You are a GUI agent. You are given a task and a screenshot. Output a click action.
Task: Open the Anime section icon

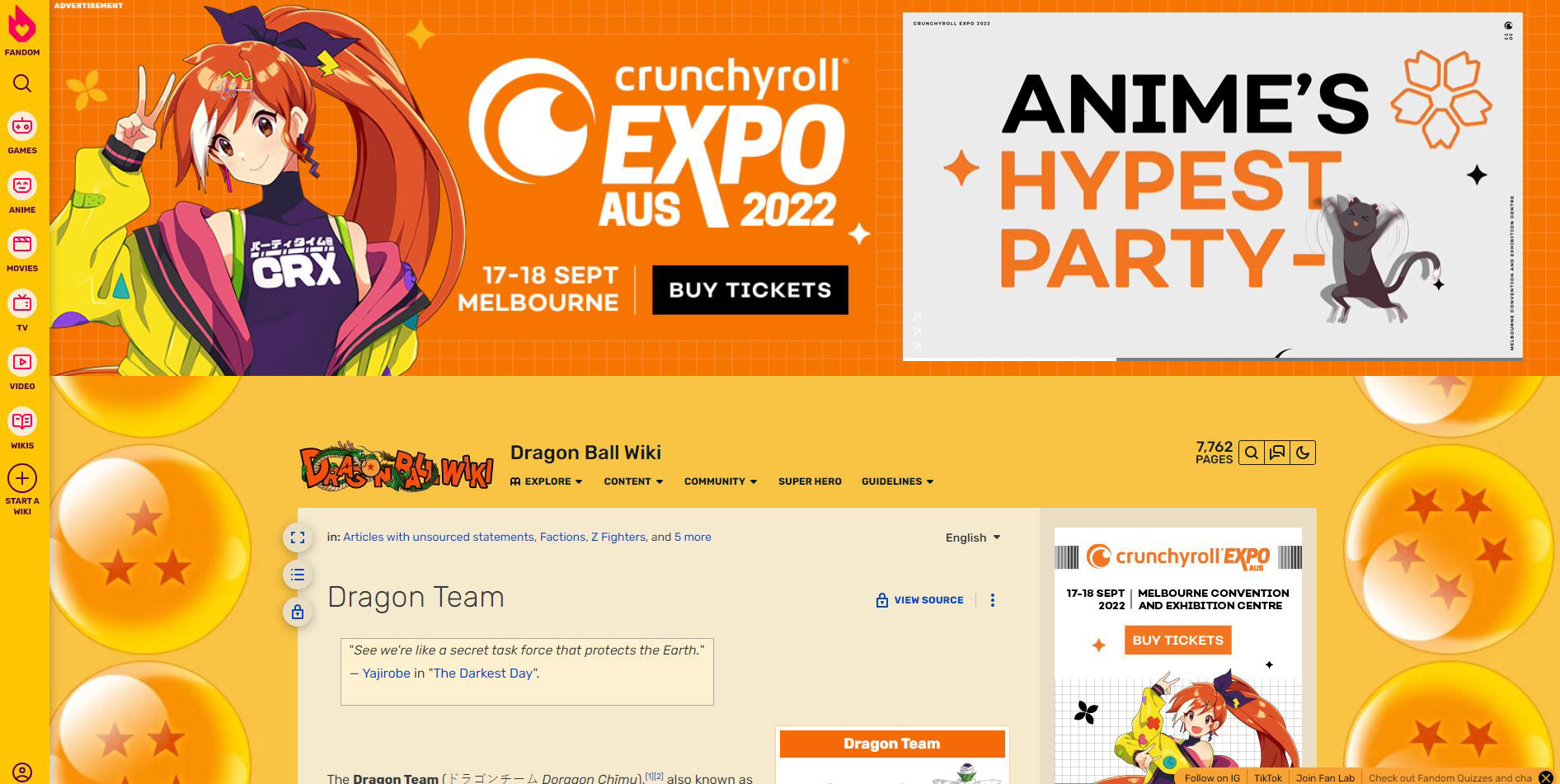pos(22,185)
